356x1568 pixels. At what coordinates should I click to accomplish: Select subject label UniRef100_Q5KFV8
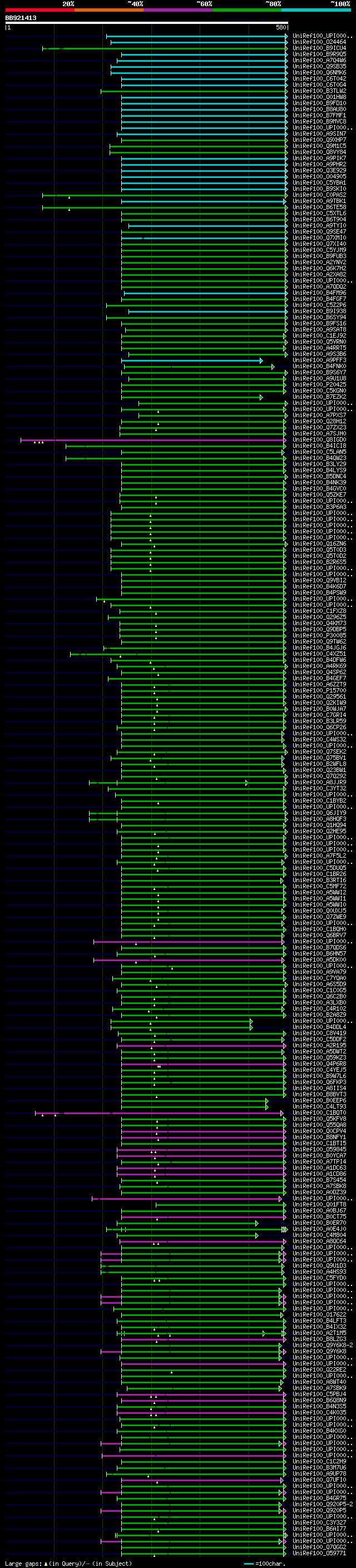click(x=319, y=1119)
